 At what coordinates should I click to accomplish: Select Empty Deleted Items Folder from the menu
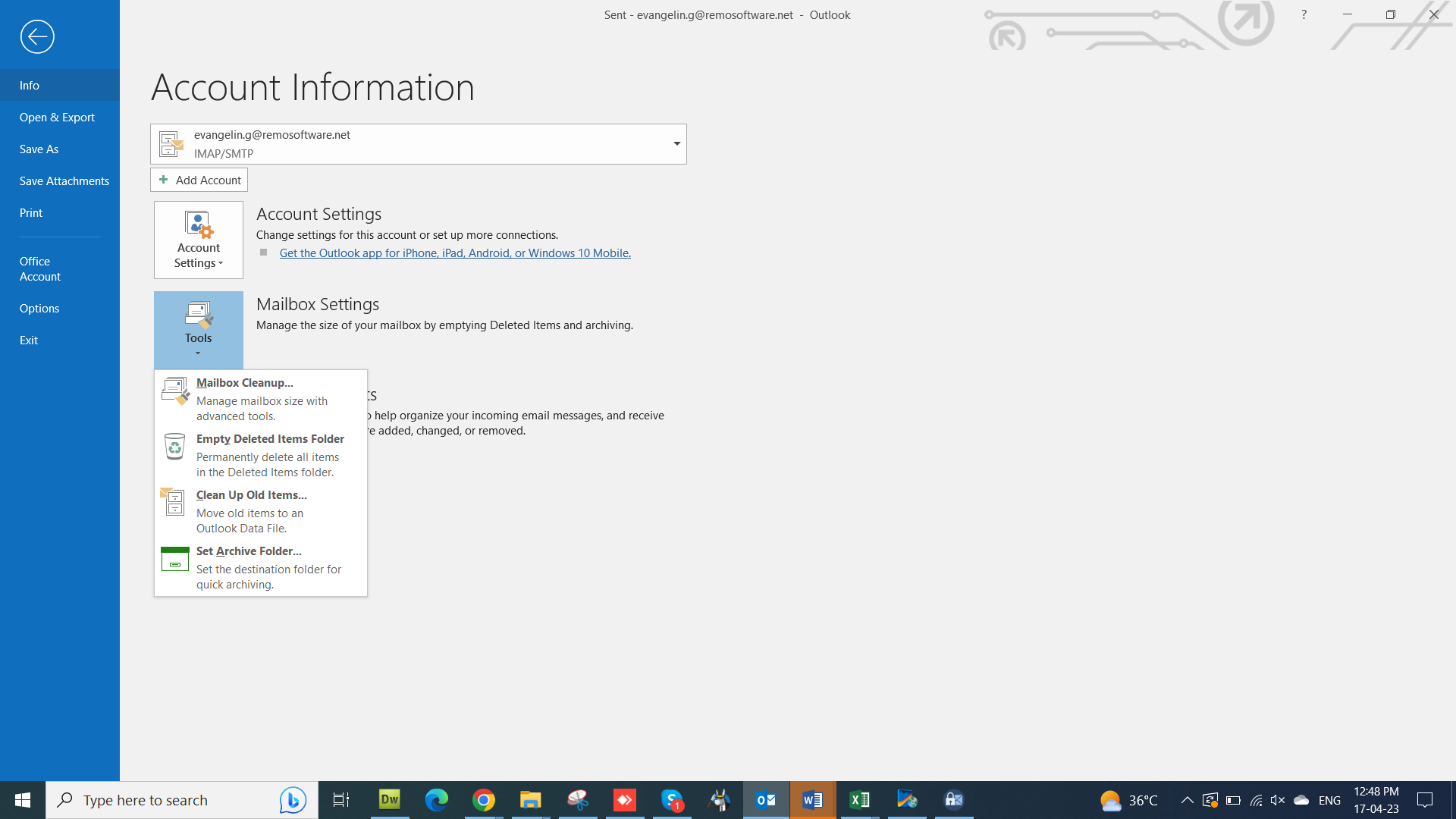click(270, 438)
